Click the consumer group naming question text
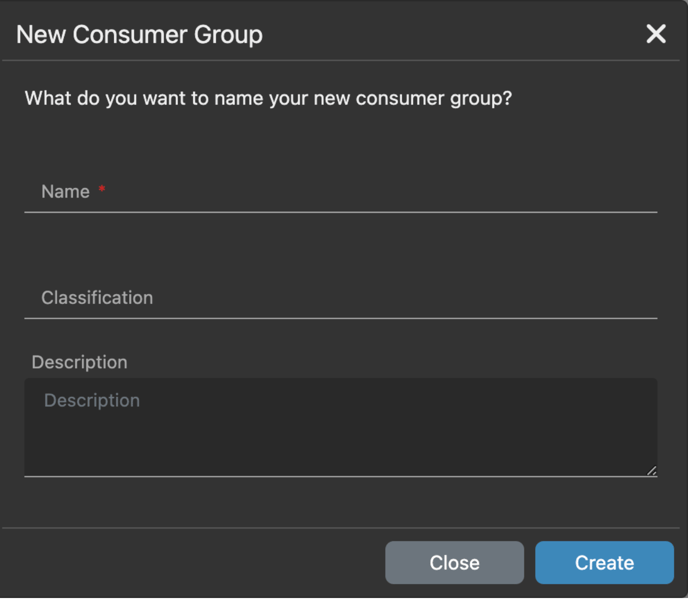Viewport: 688px width, 599px height. pyautogui.click(x=268, y=98)
